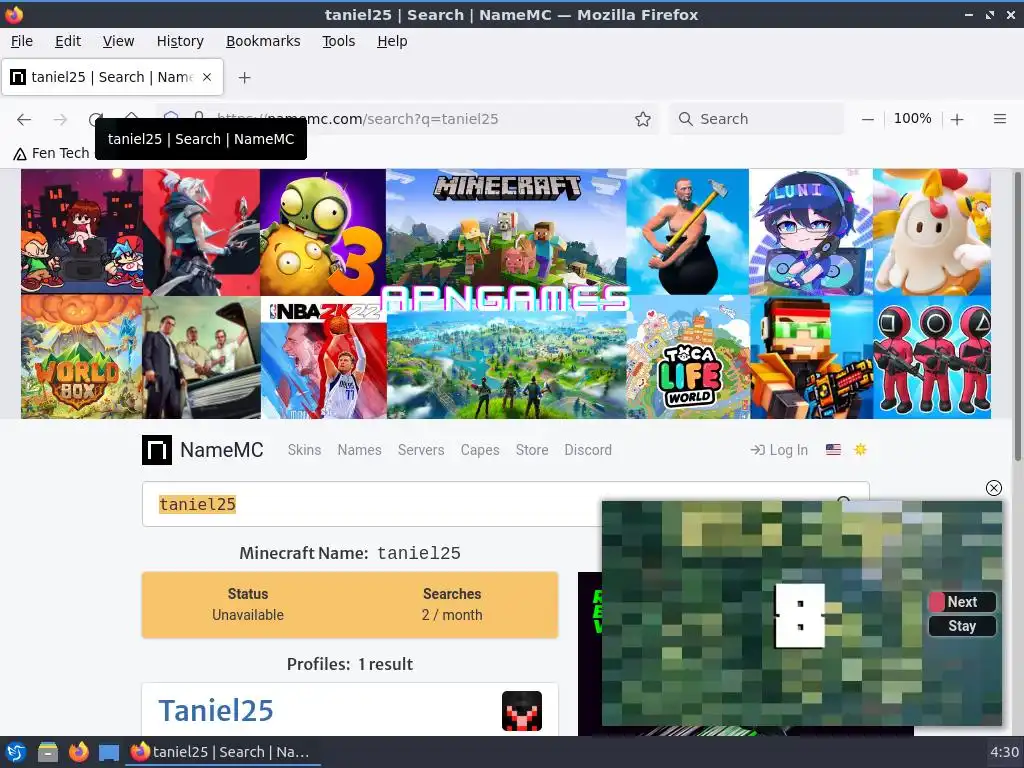
Task: Click Log In
Action: click(x=779, y=450)
